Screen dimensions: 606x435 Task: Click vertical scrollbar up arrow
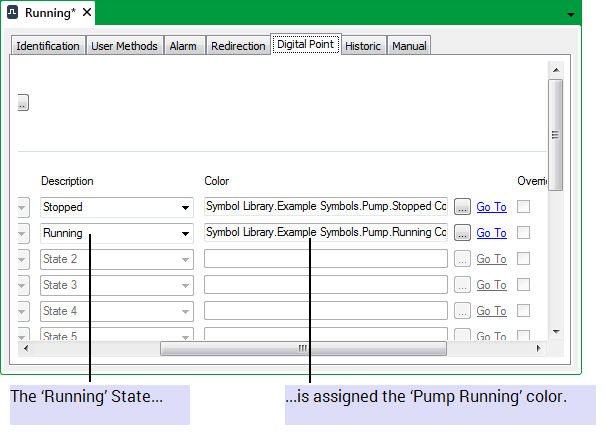(555, 70)
